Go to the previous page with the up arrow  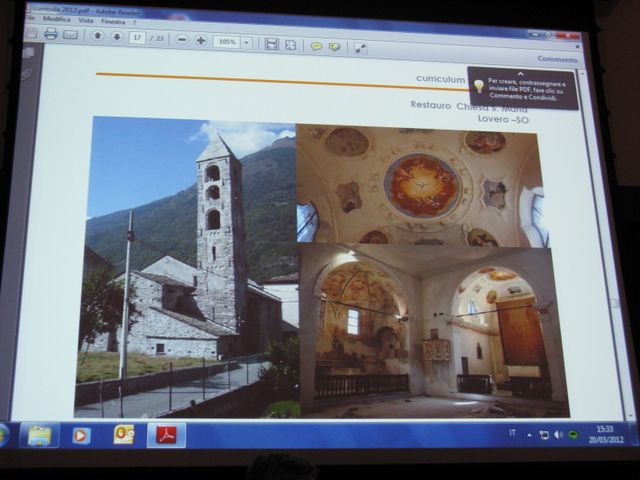tap(97, 36)
